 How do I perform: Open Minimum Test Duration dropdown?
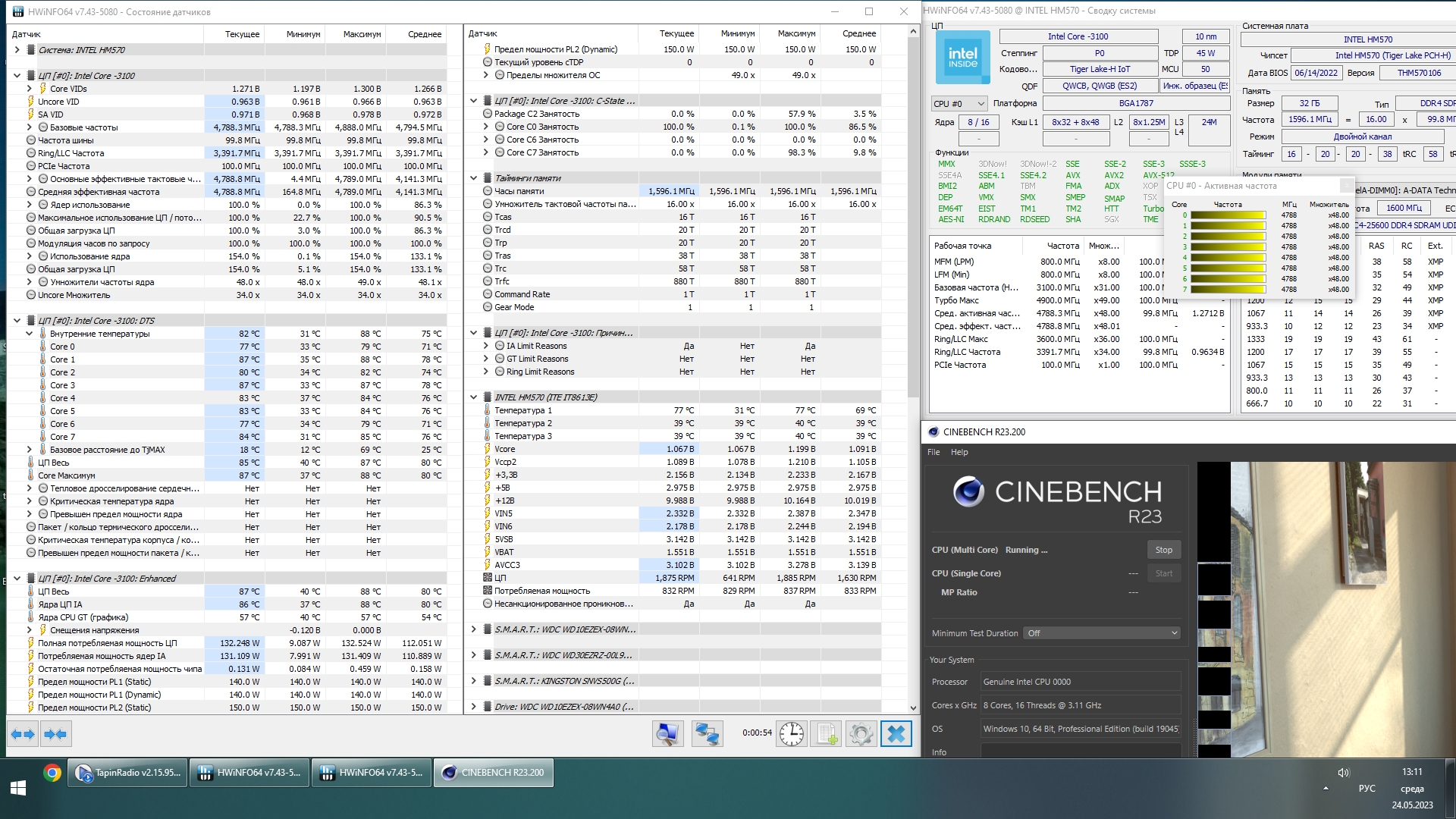[x=1101, y=633]
